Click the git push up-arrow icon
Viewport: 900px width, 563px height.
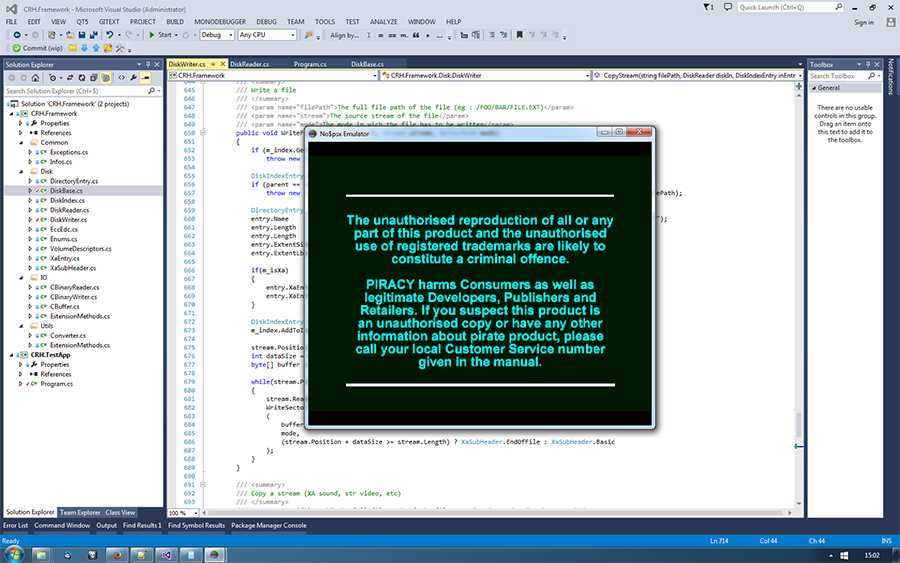click(x=96, y=48)
